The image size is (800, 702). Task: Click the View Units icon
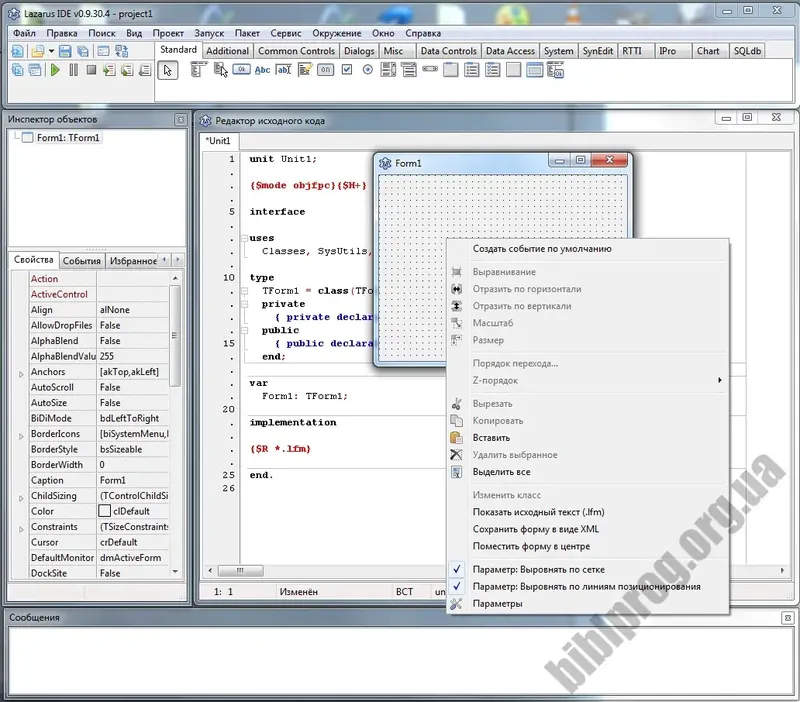[17, 70]
